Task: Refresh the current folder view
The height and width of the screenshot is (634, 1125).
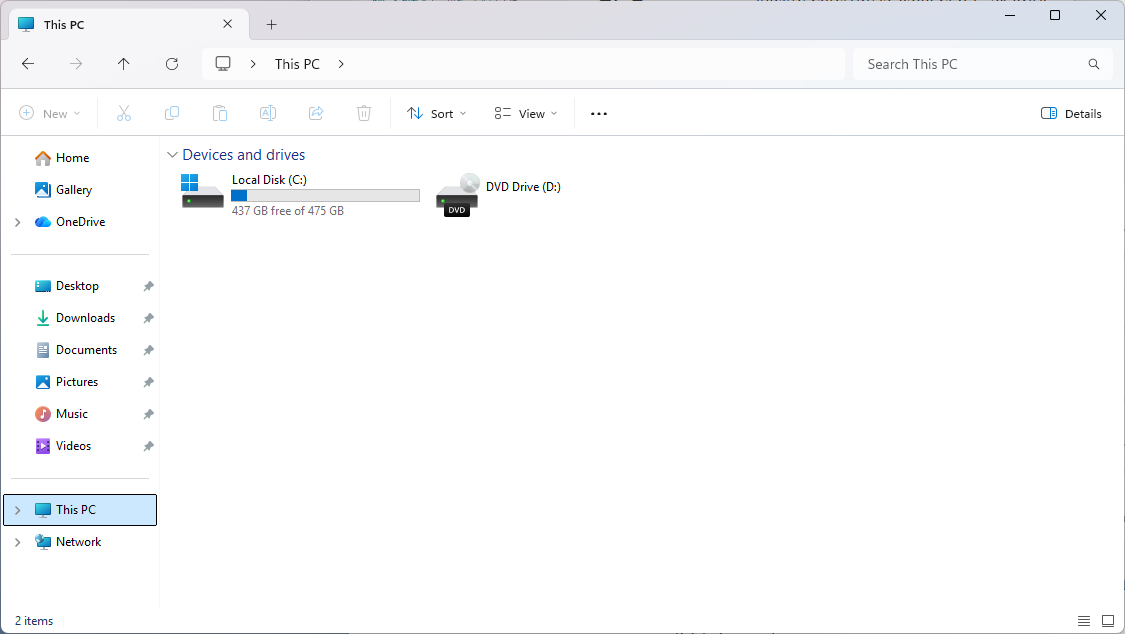Action: click(x=172, y=64)
